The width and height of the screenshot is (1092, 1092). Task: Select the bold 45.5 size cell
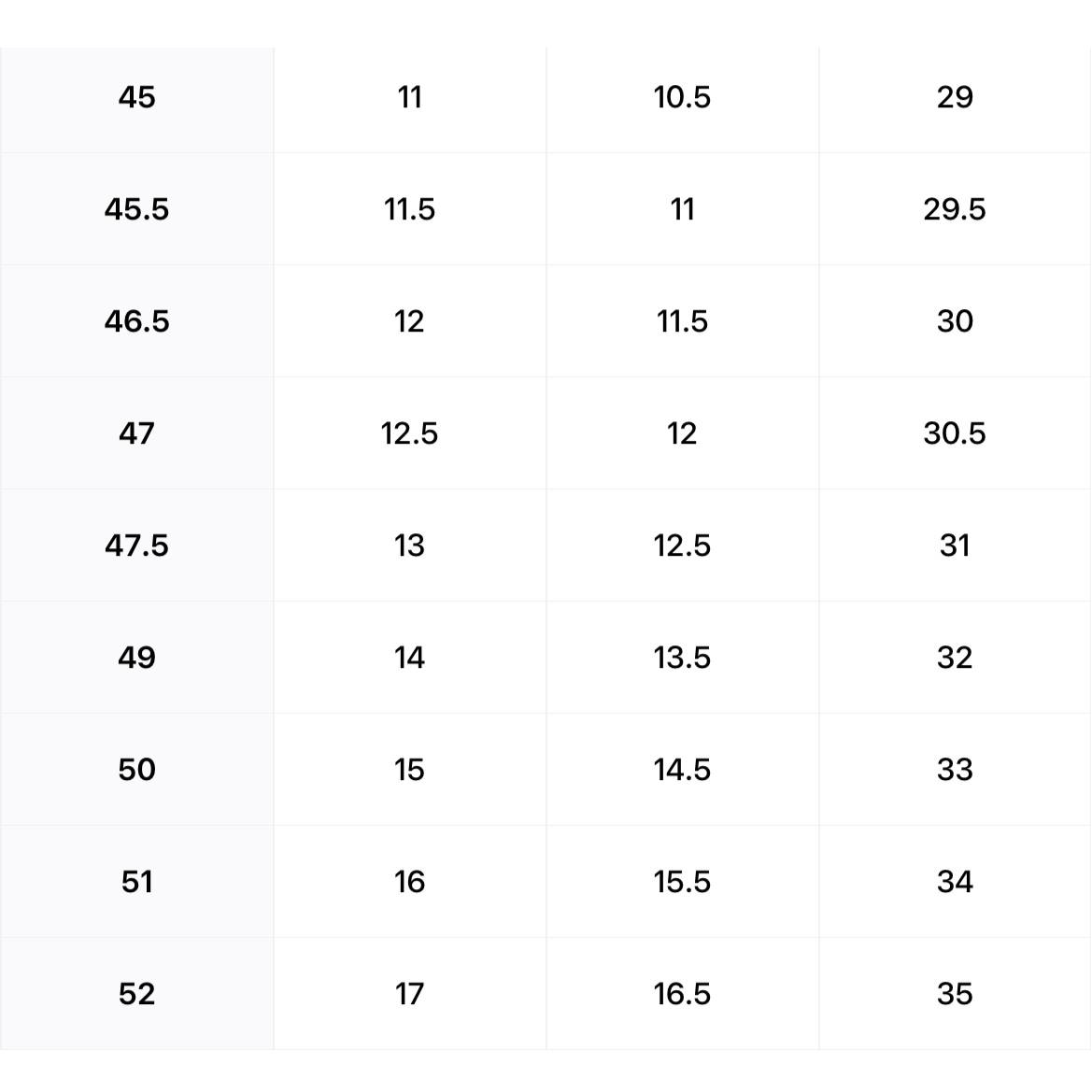[x=136, y=209]
